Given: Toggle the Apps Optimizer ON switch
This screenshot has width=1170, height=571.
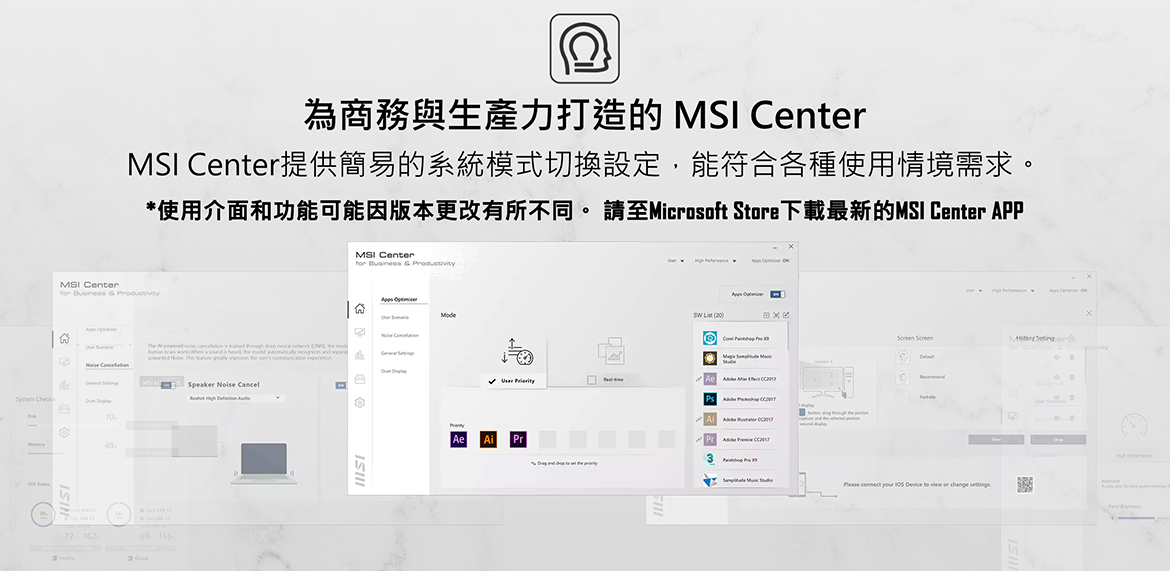Looking at the screenshot, I should 778,294.
